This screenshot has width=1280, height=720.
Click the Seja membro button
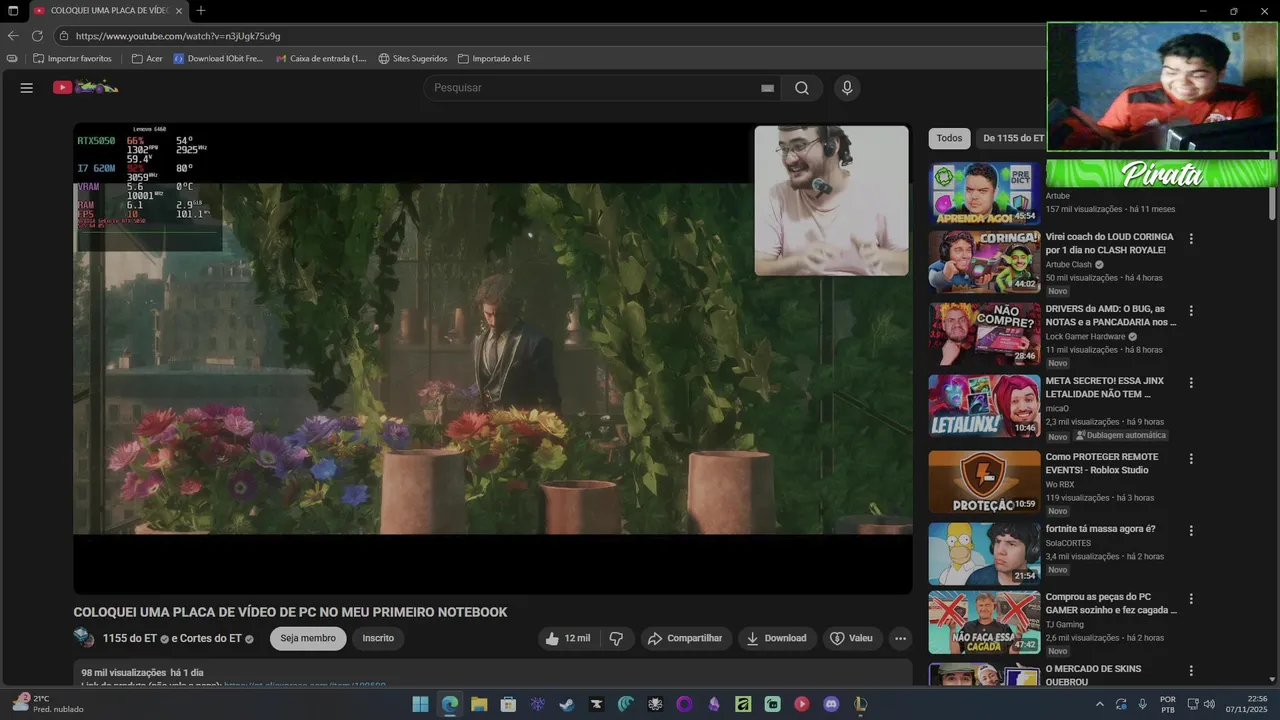308,638
